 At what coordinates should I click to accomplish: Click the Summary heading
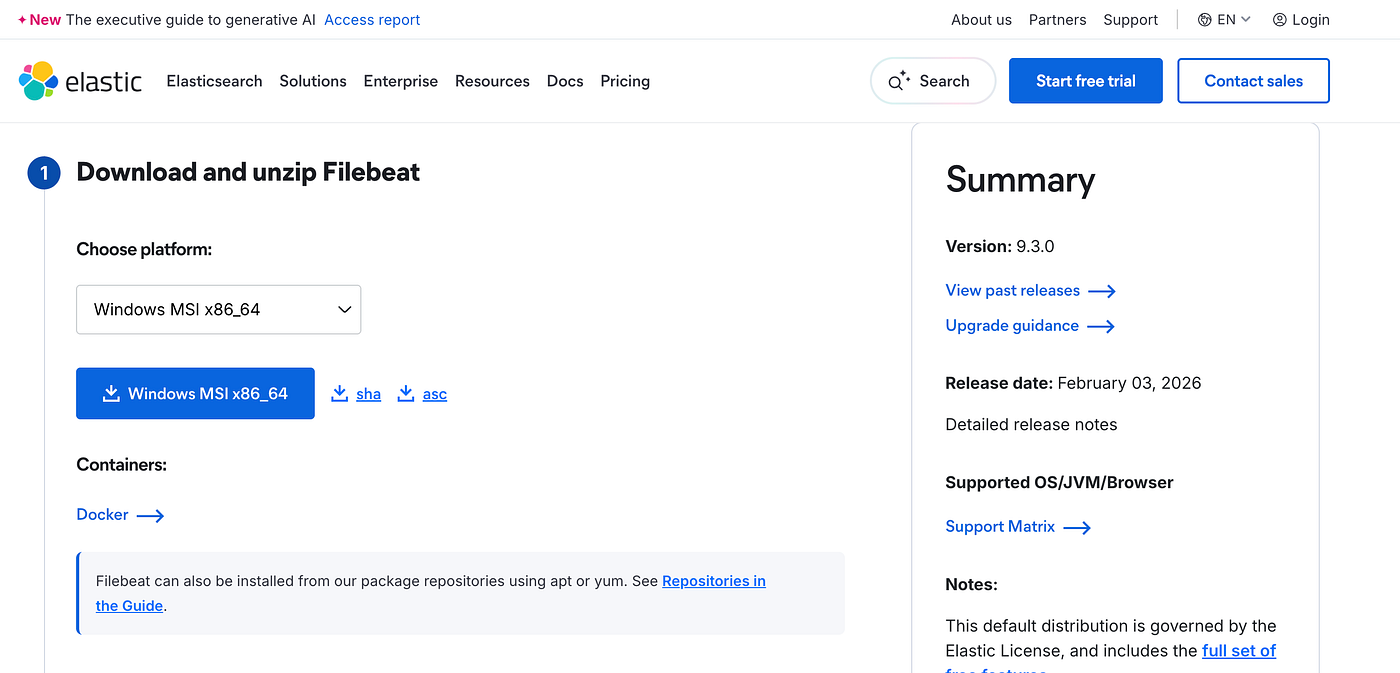pyautogui.click(x=1020, y=180)
